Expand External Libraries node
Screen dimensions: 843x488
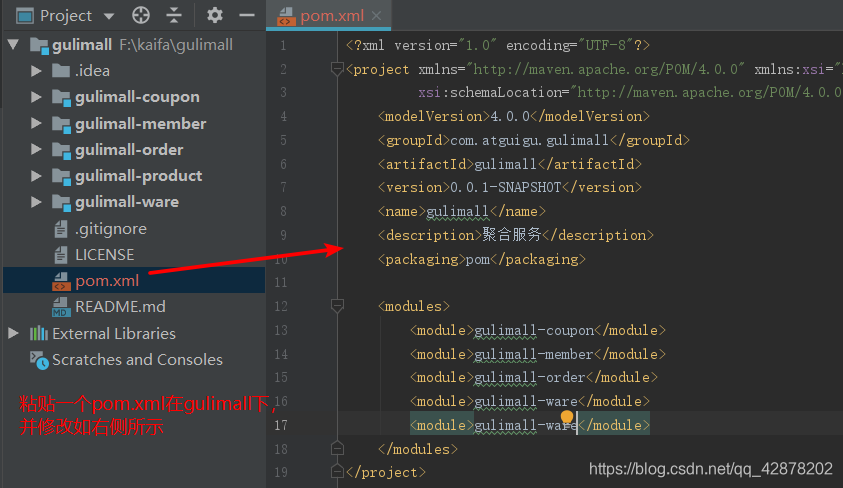point(13,333)
